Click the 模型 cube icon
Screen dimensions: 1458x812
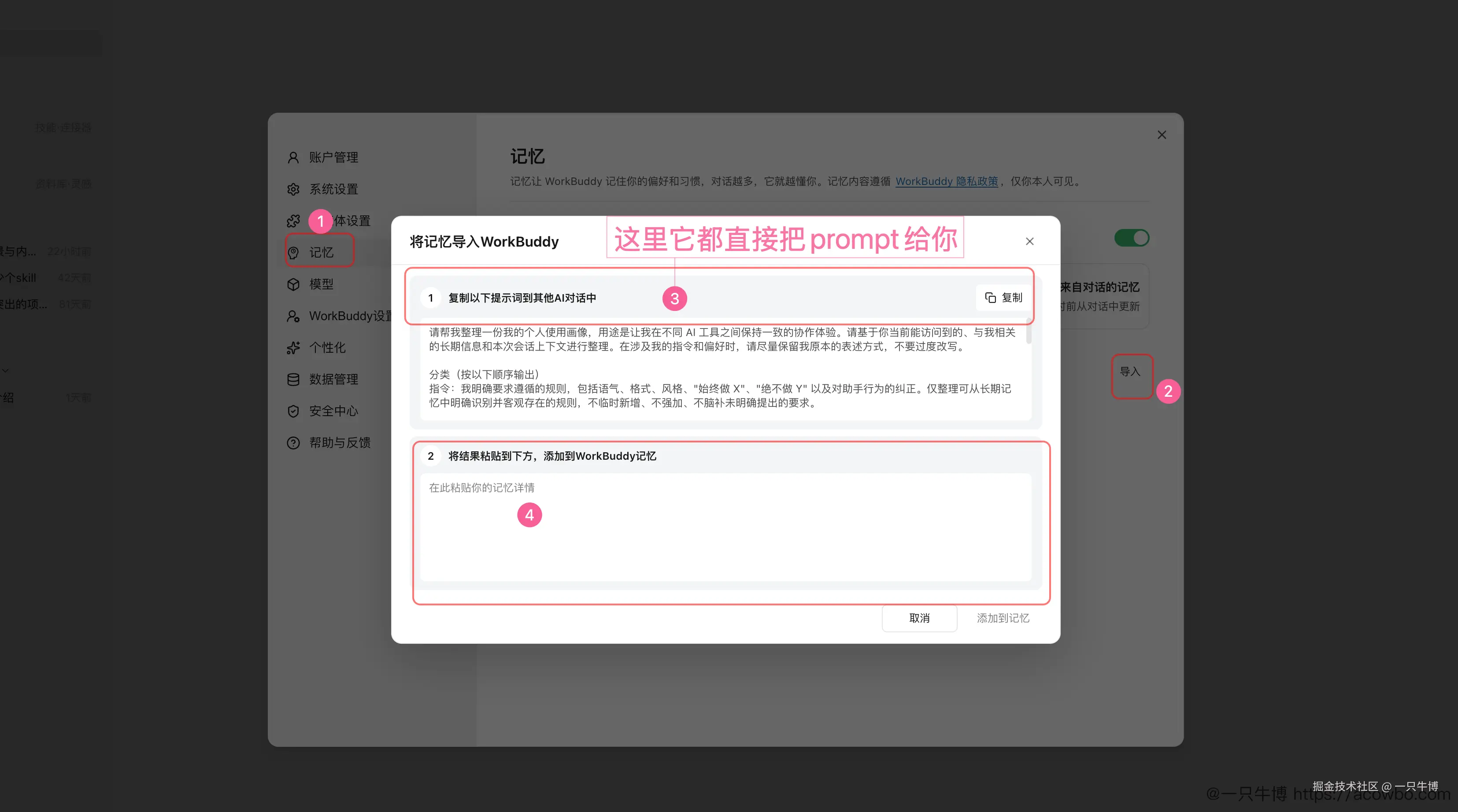click(293, 284)
